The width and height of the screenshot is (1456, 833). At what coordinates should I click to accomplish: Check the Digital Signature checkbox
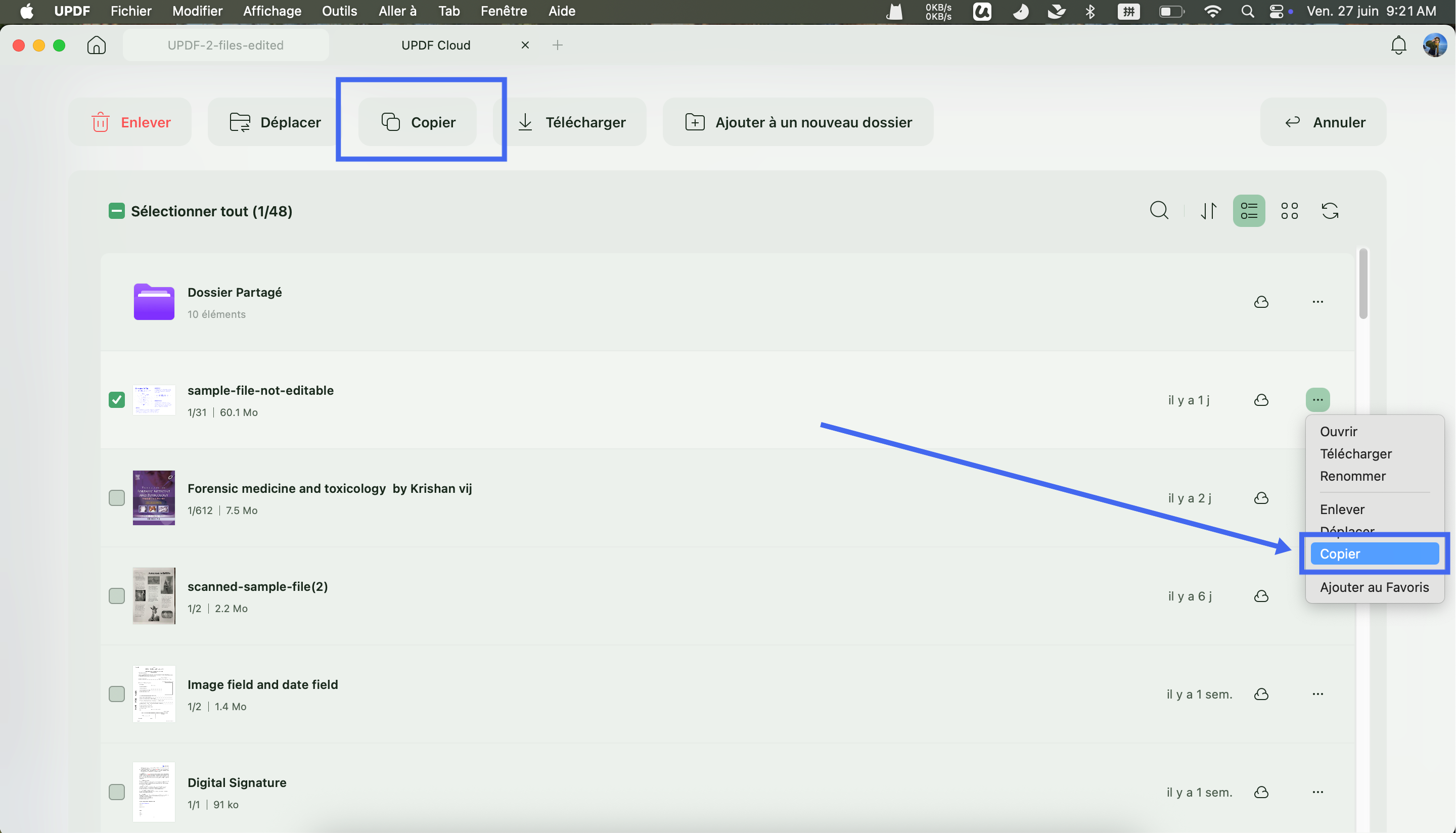(x=117, y=793)
